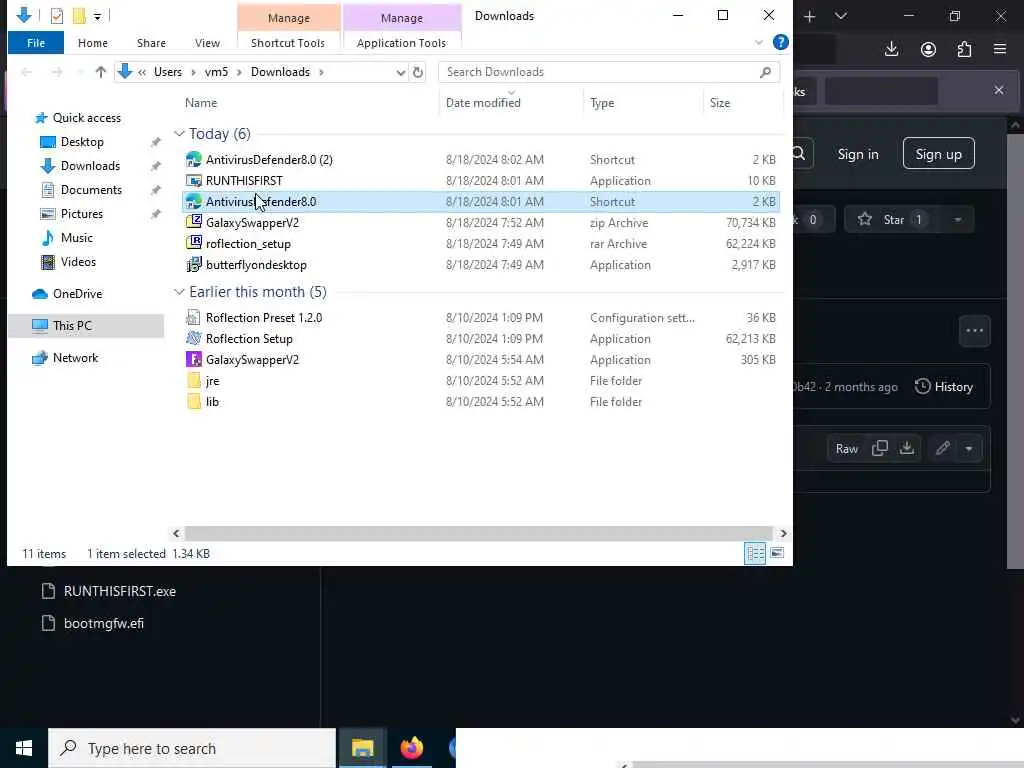Click the Explorer help question mark icon
The image size is (1024, 768).
(780, 42)
